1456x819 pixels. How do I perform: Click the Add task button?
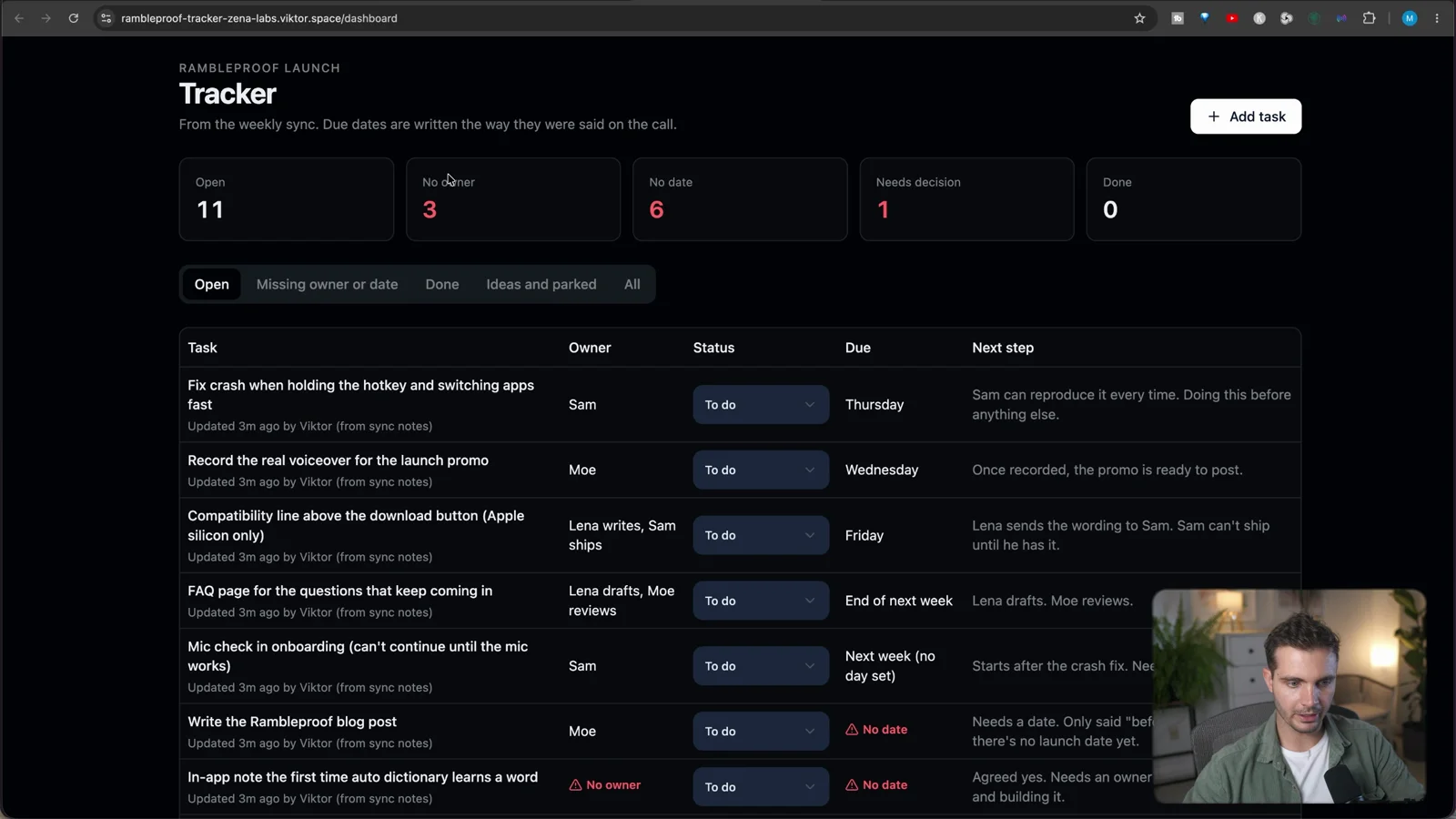[1246, 116]
